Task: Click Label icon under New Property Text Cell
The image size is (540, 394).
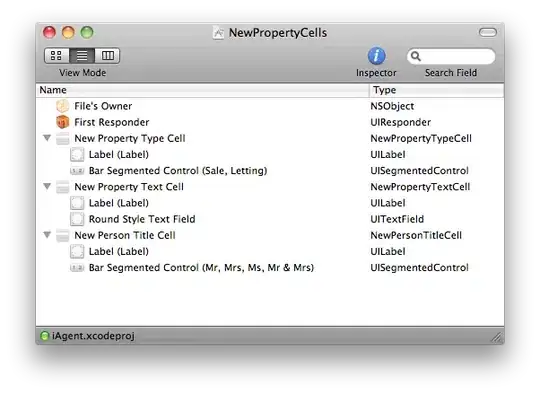Action: [x=77, y=203]
